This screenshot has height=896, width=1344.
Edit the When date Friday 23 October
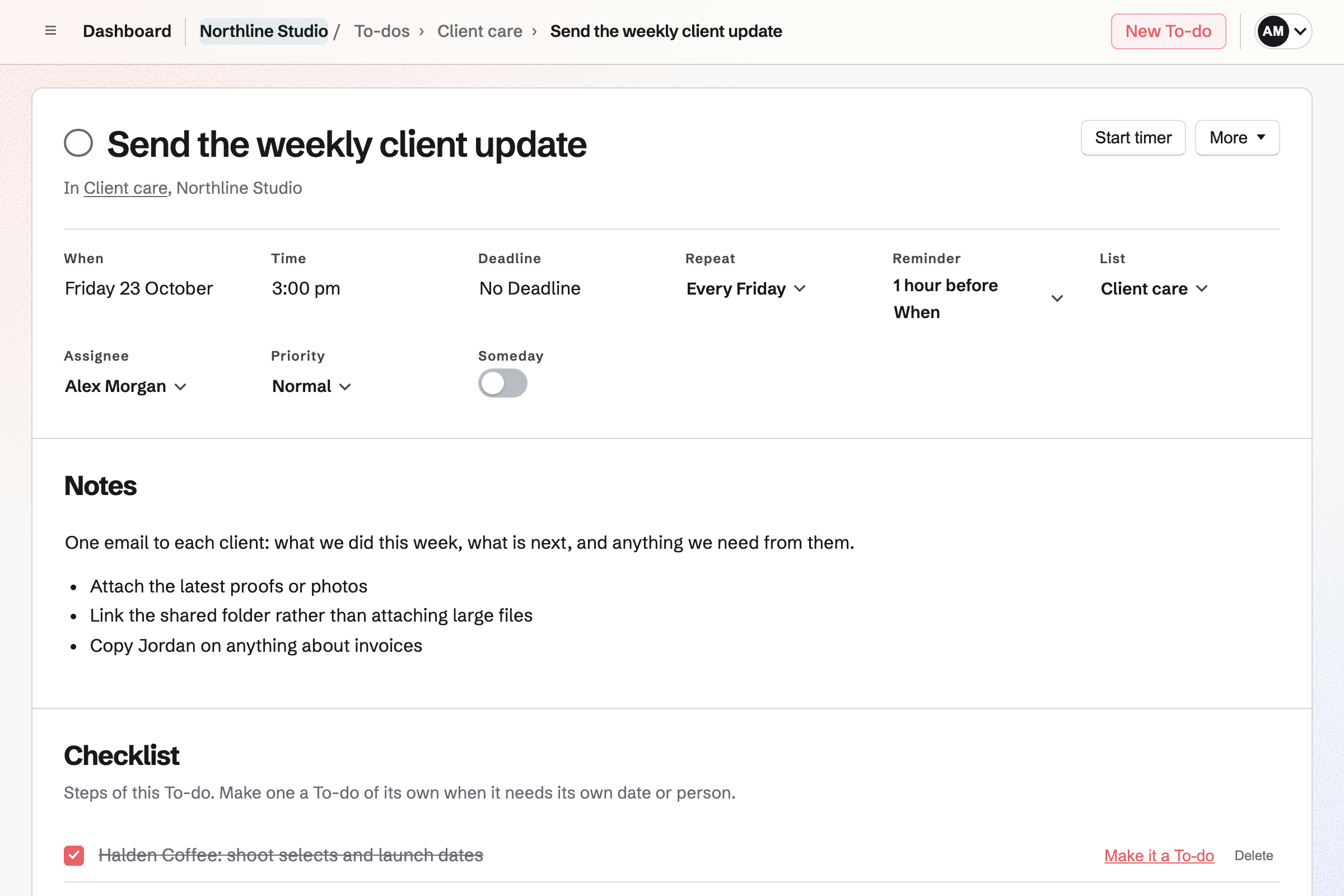click(x=139, y=288)
